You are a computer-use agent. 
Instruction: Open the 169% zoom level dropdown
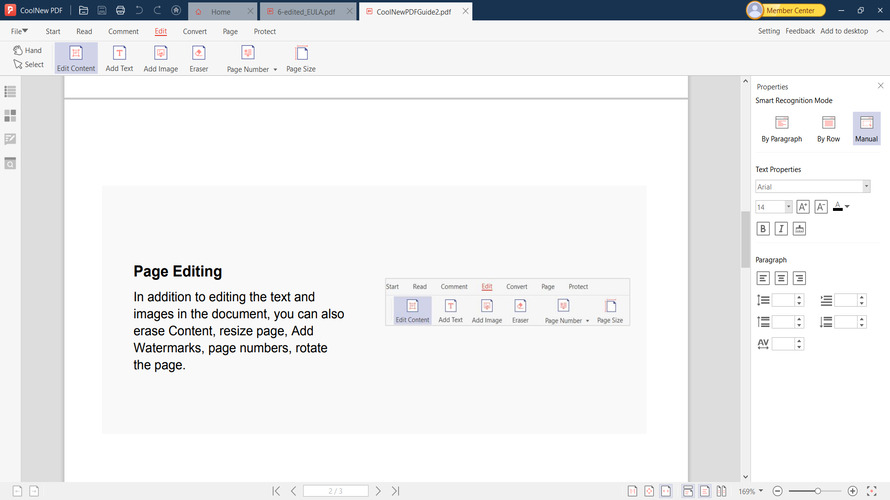[x=761, y=492]
